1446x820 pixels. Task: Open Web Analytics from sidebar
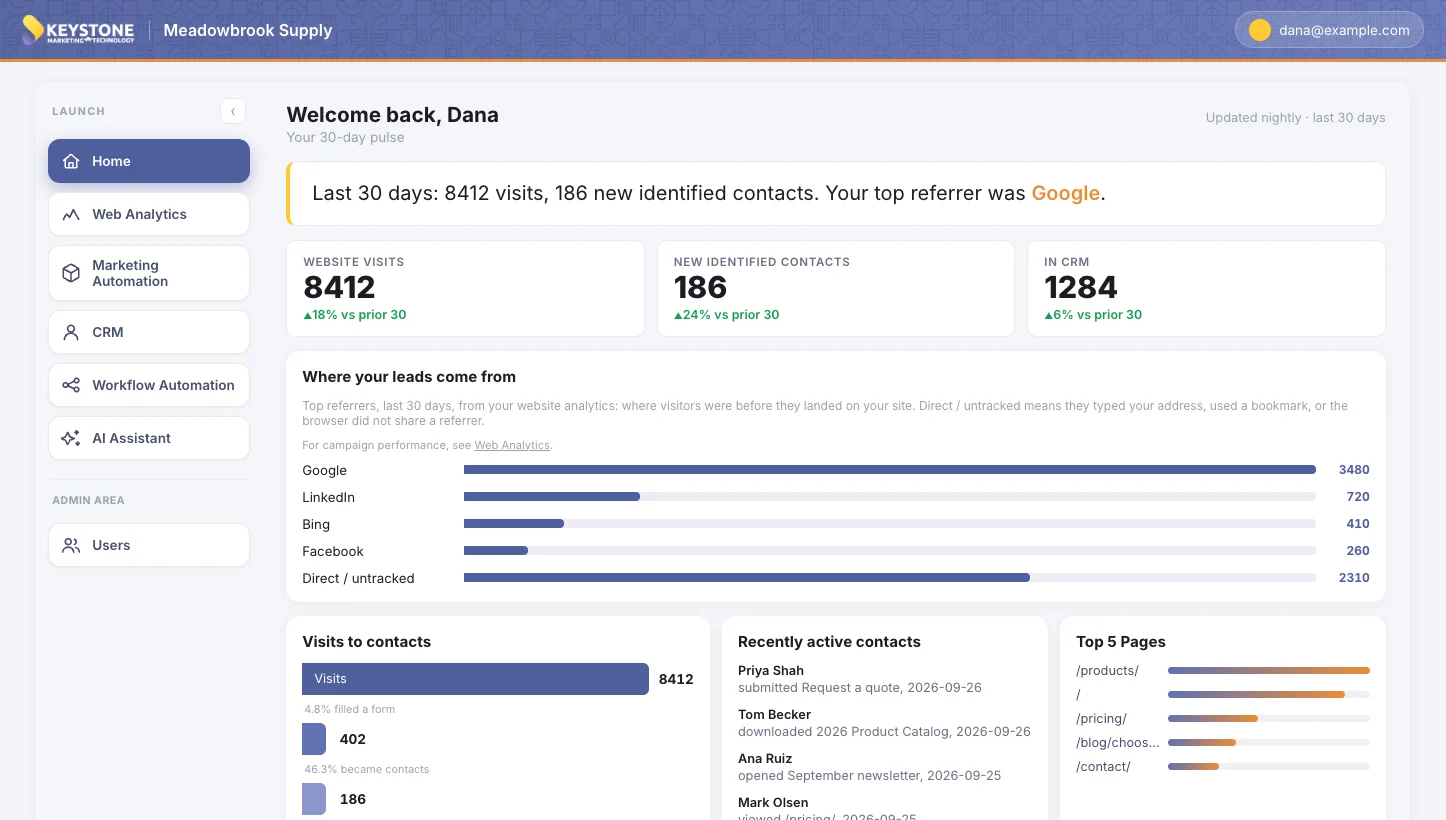[149, 214]
